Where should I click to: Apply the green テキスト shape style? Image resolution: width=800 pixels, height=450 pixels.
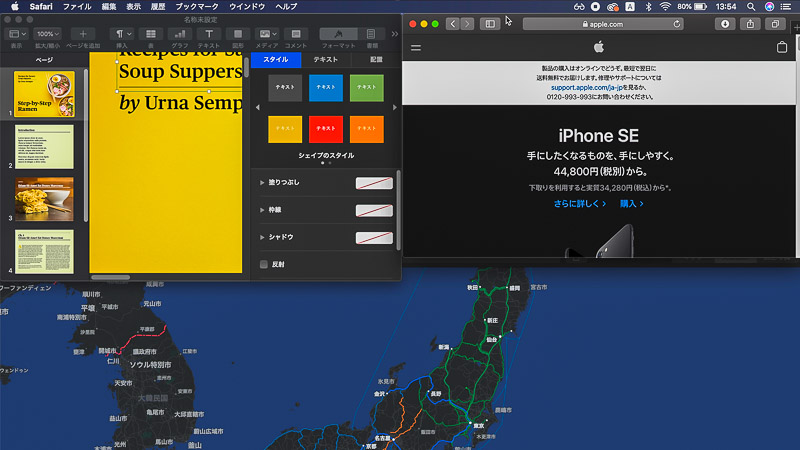tap(367, 88)
